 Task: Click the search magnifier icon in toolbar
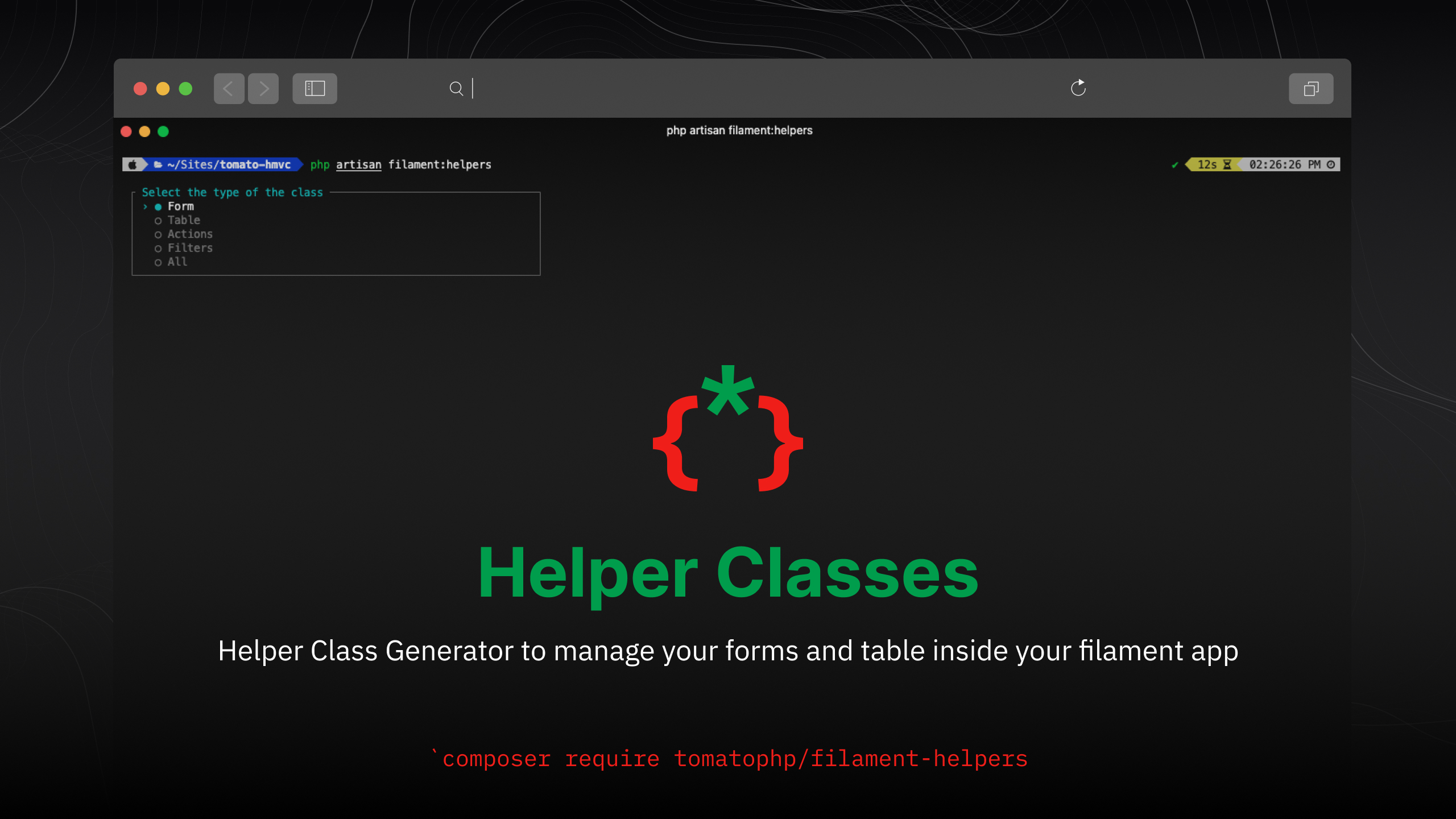click(456, 88)
